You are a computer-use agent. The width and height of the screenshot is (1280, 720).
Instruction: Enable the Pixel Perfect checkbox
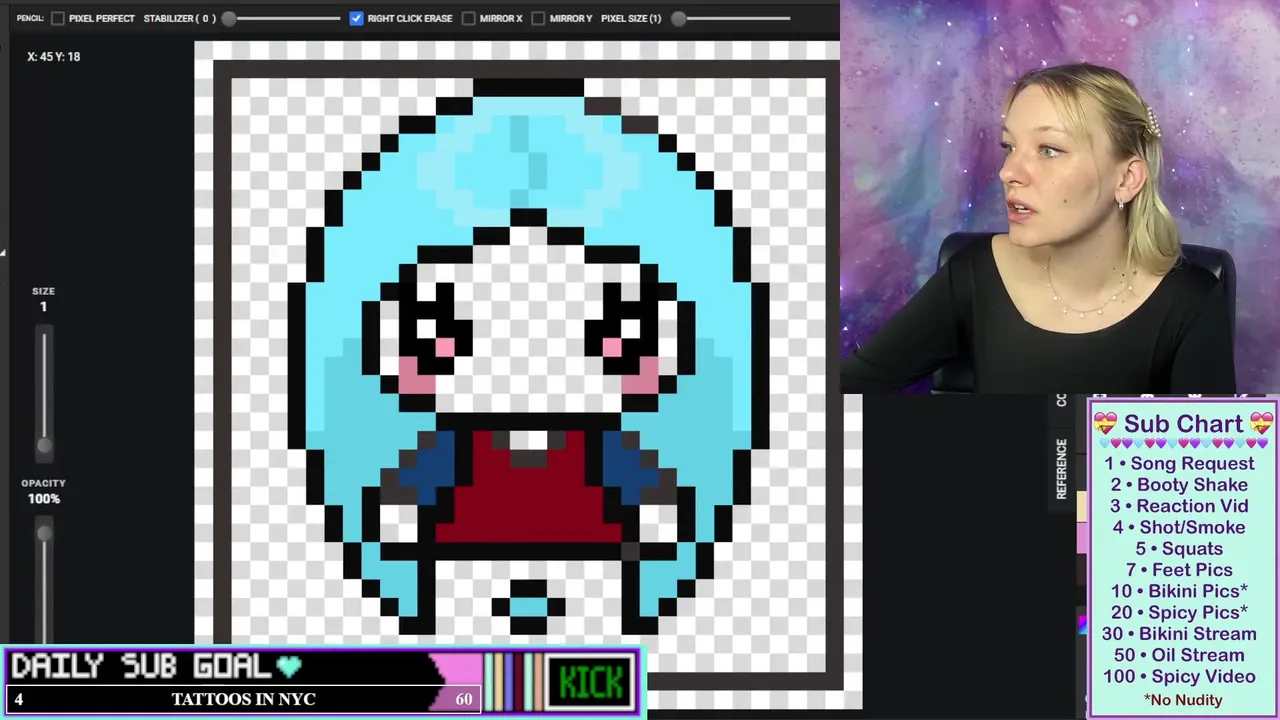pos(58,18)
